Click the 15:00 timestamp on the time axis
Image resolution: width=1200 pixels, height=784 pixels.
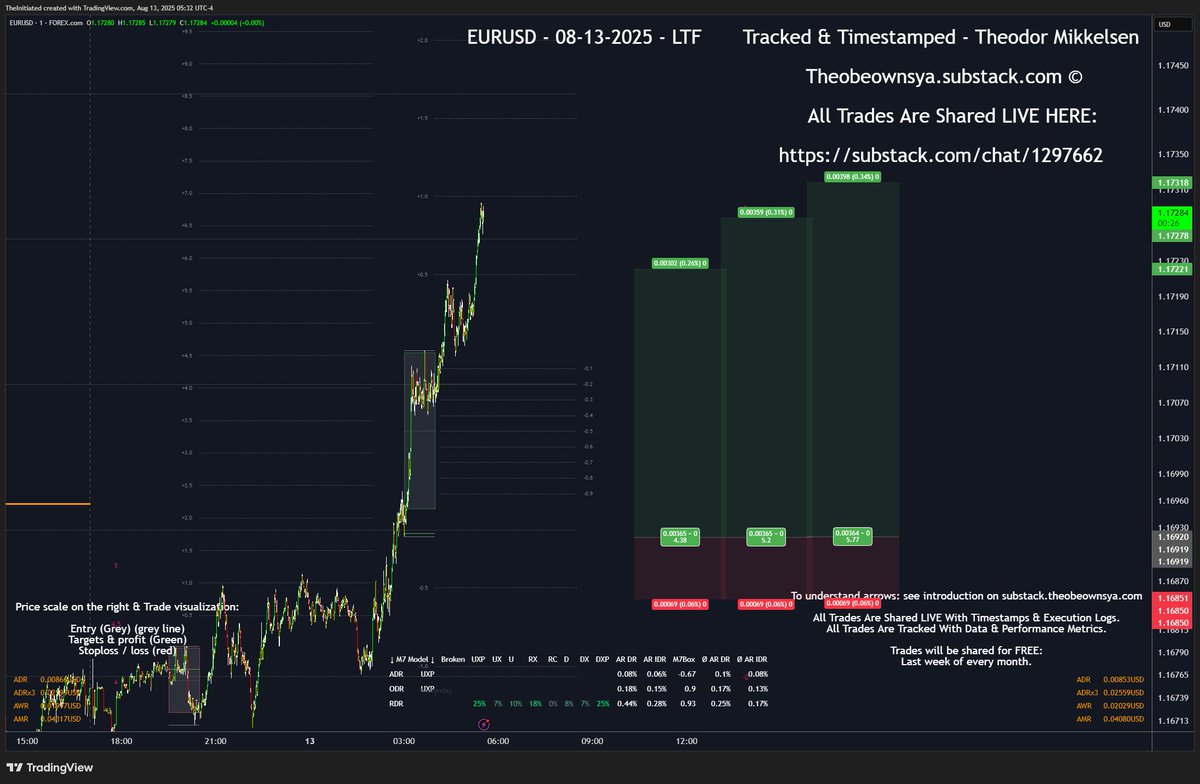[x=26, y=742]
